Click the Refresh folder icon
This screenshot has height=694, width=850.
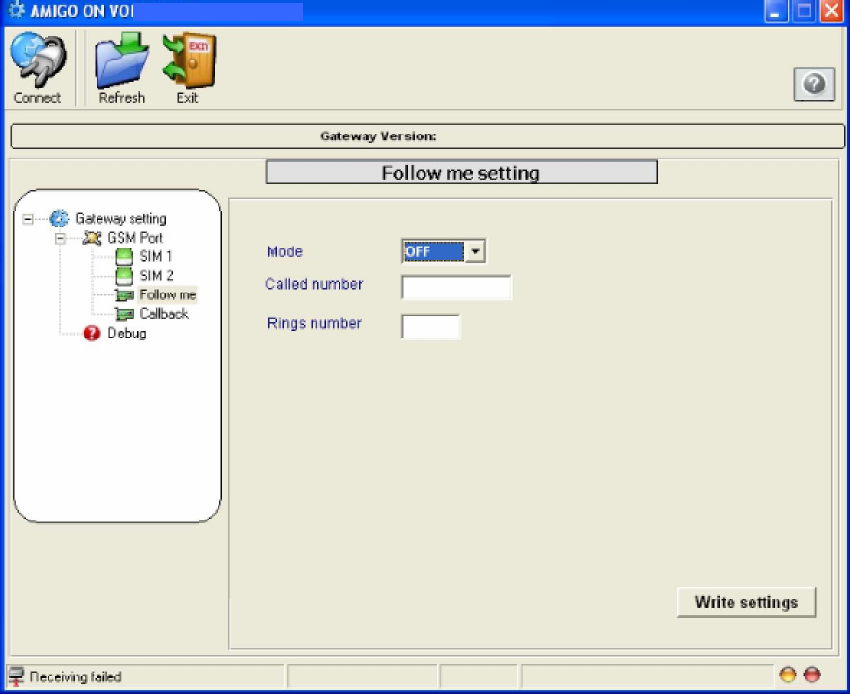click(122, 60)
